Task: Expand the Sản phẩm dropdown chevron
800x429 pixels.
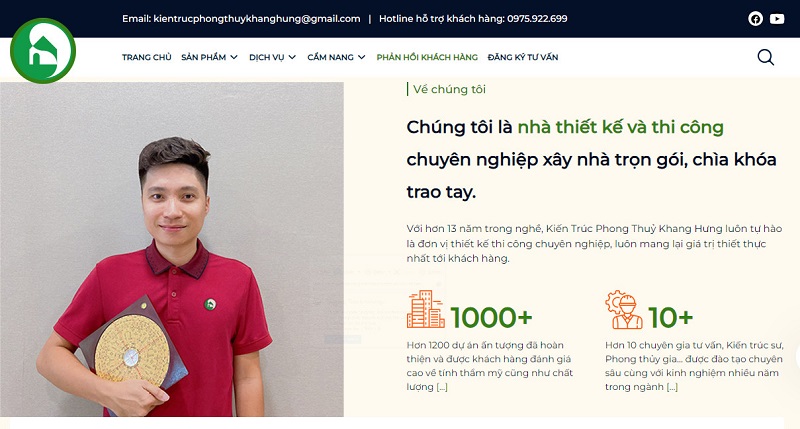Action: coord(234,57)
